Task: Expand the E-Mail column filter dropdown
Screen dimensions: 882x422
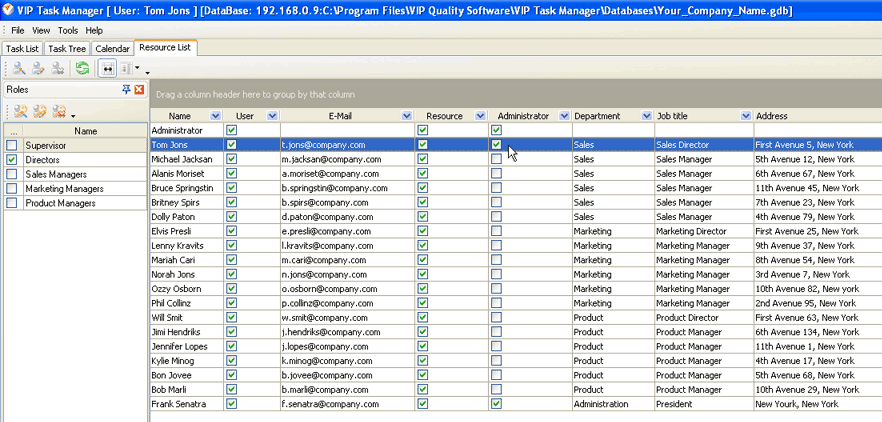Action: point(407,116)
